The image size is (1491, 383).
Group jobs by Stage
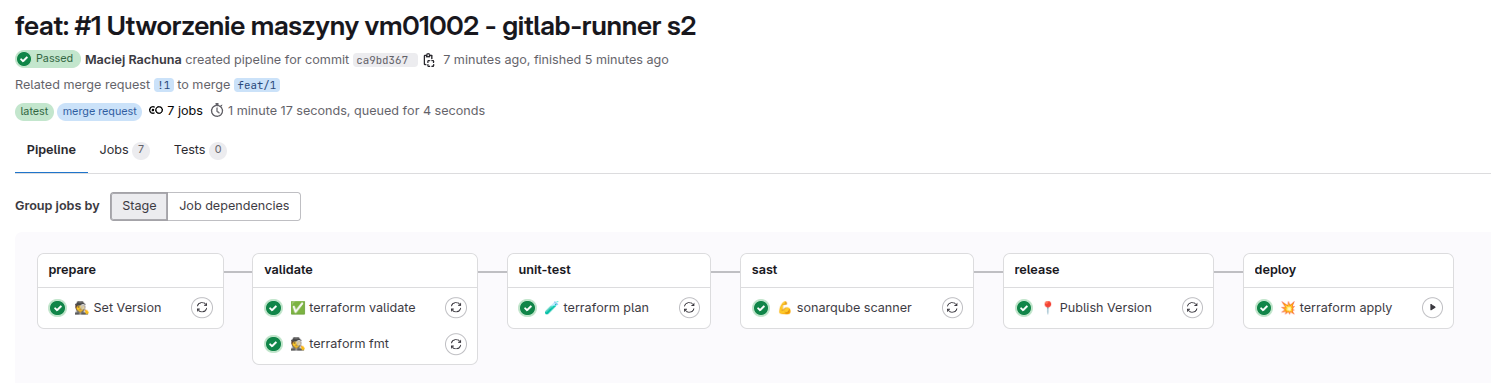pyautogui.click(x=139, y=206)
